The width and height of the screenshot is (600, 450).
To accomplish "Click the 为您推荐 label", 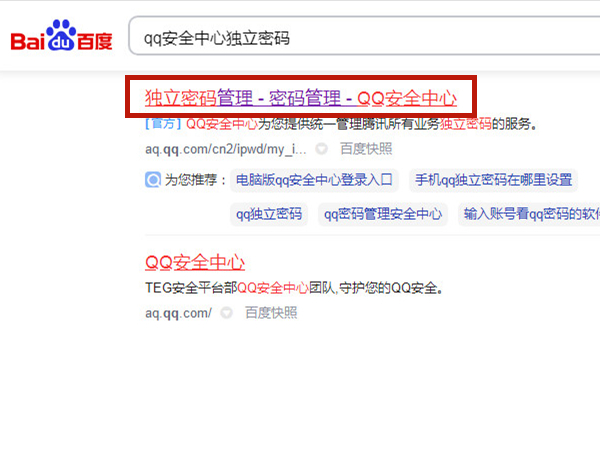I will pos(195,180).
